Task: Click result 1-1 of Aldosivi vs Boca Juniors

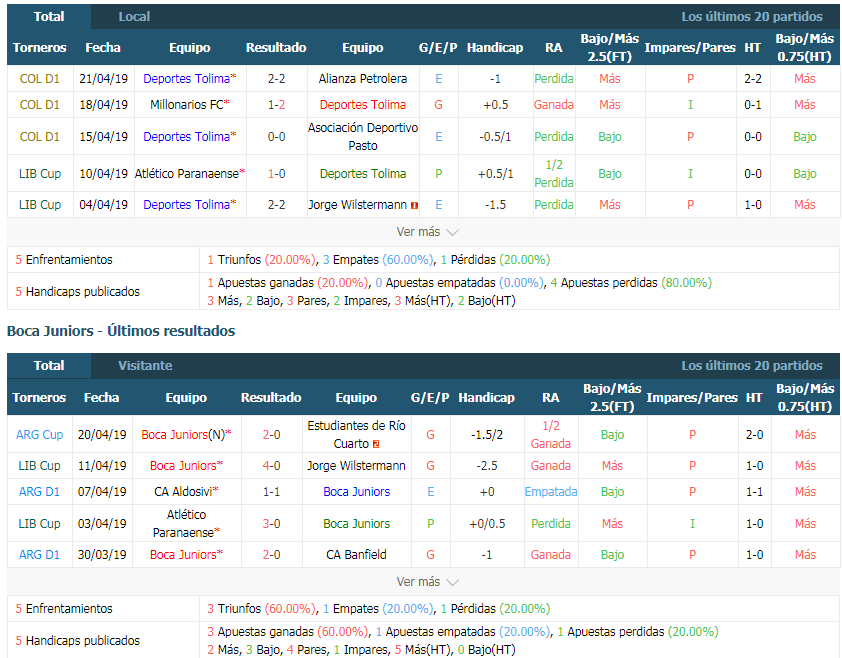Action: (271, 491)
